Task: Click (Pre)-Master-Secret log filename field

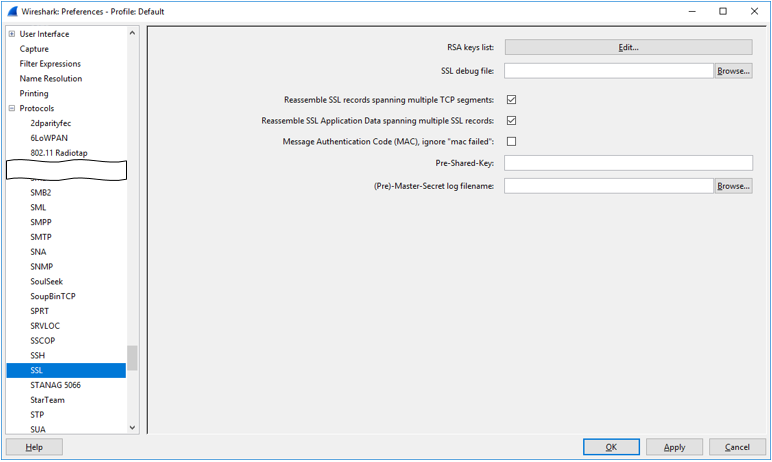Action: (609, 186)
